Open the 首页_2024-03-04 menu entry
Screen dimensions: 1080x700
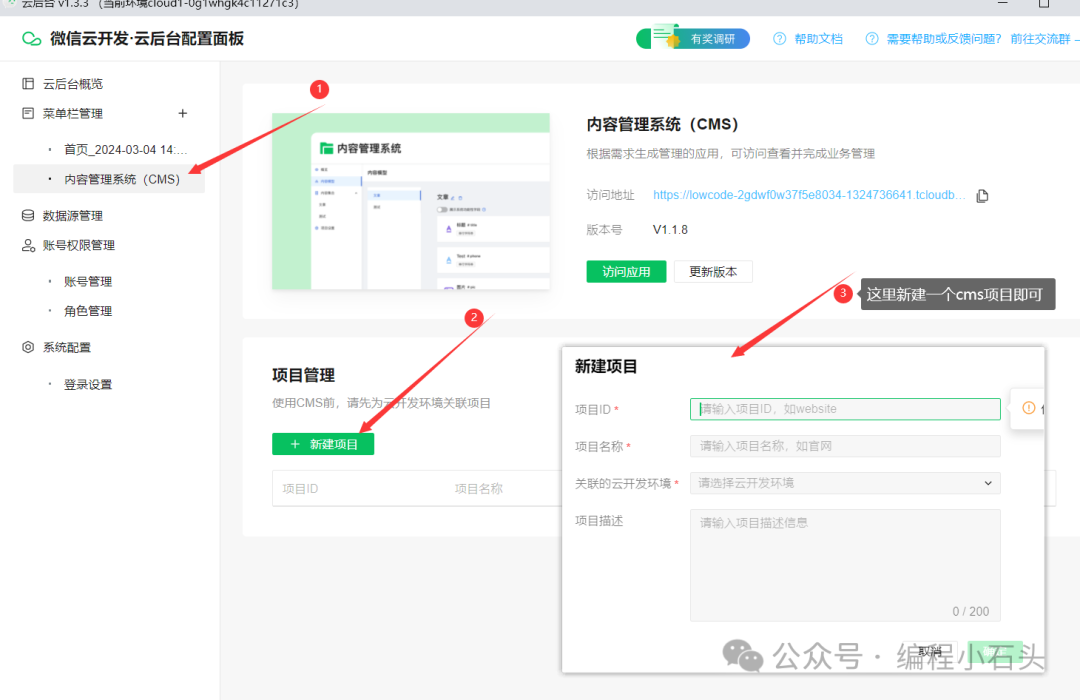125,150
